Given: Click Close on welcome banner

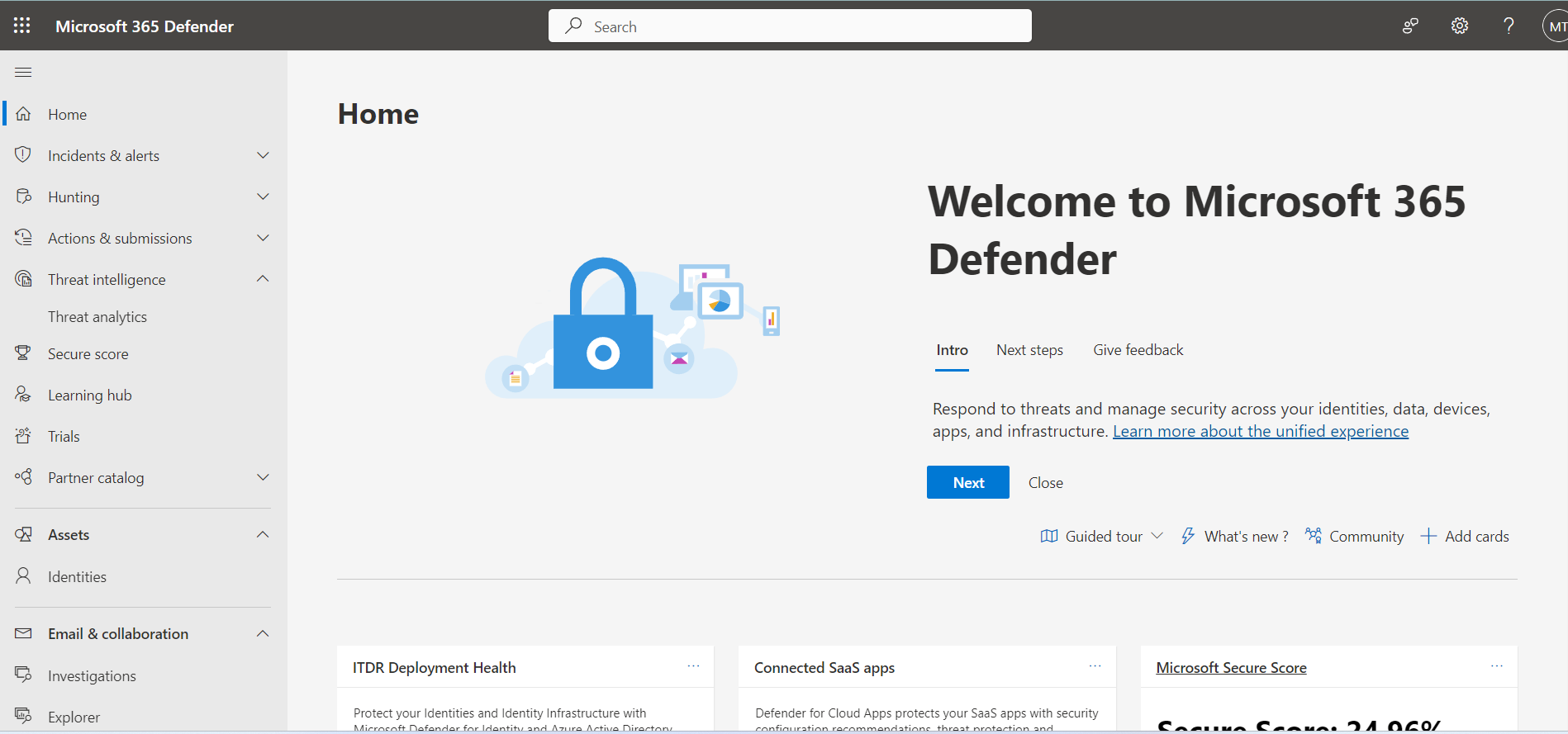Looking at the screenshot, I should coord(1045,483).
